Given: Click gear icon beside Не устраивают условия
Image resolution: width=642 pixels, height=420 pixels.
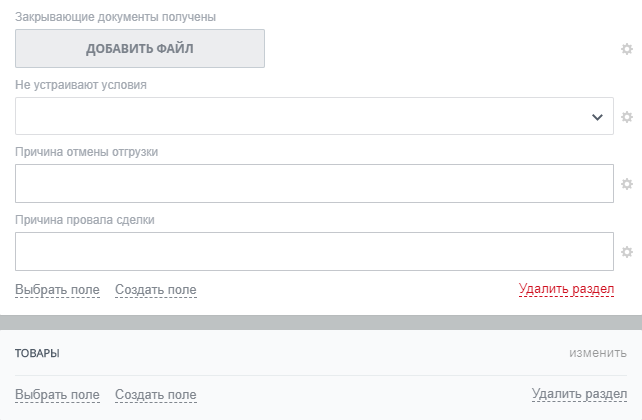Looking at the screenshot, I should [x=627, y=117].
